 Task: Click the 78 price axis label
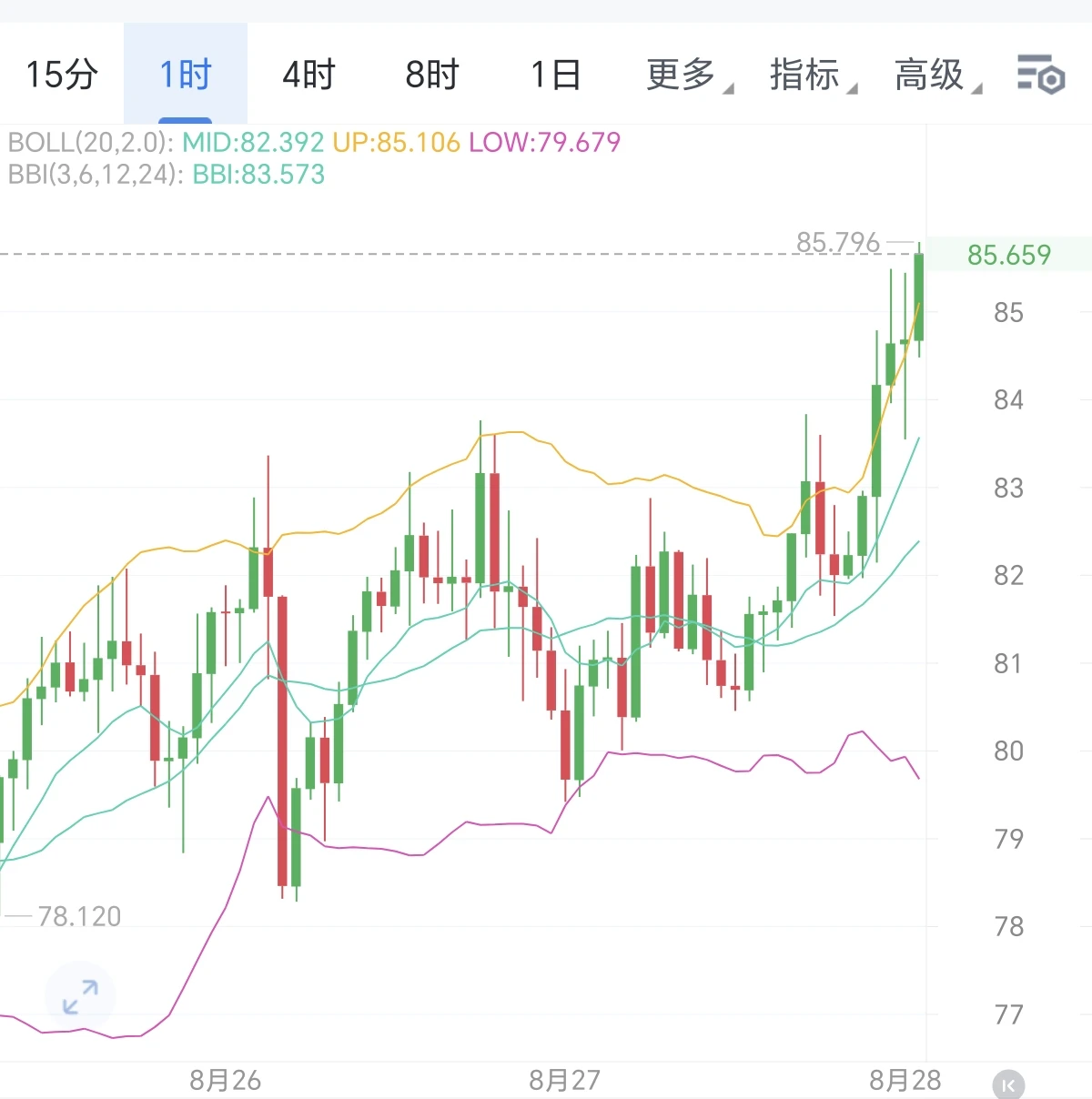(1008, 927)
